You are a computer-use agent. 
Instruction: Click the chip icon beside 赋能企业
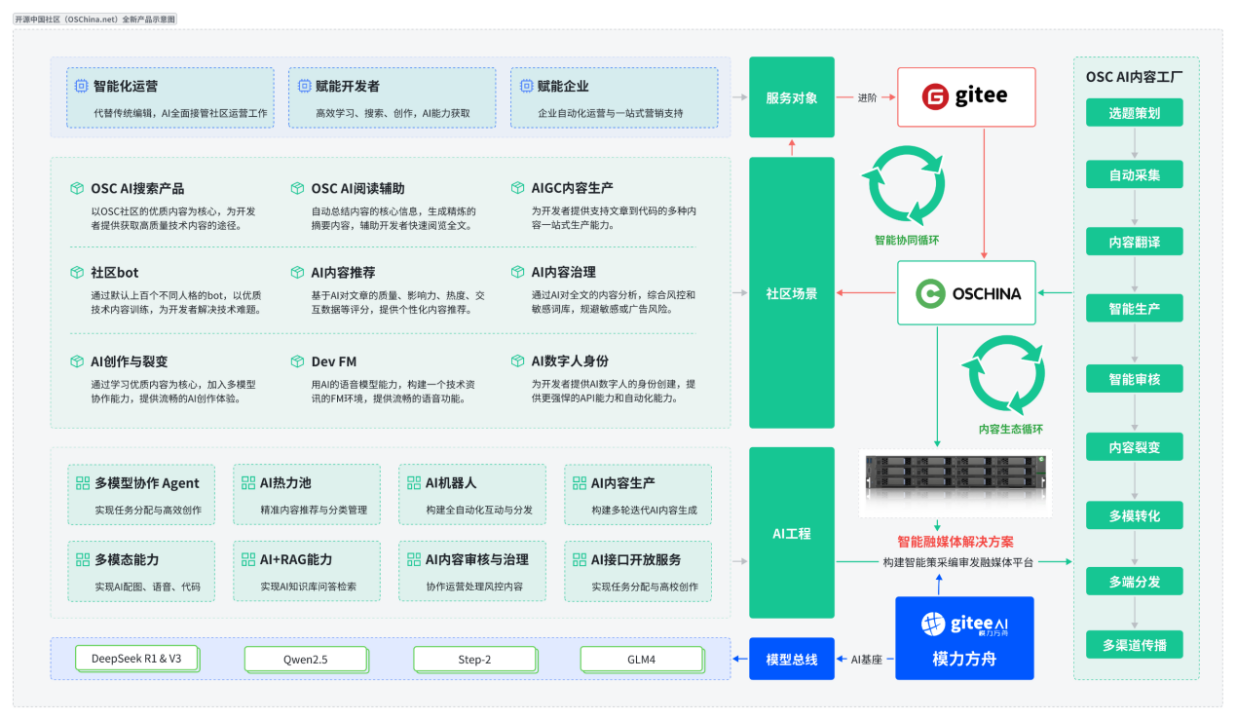click(x=525, y=86)
